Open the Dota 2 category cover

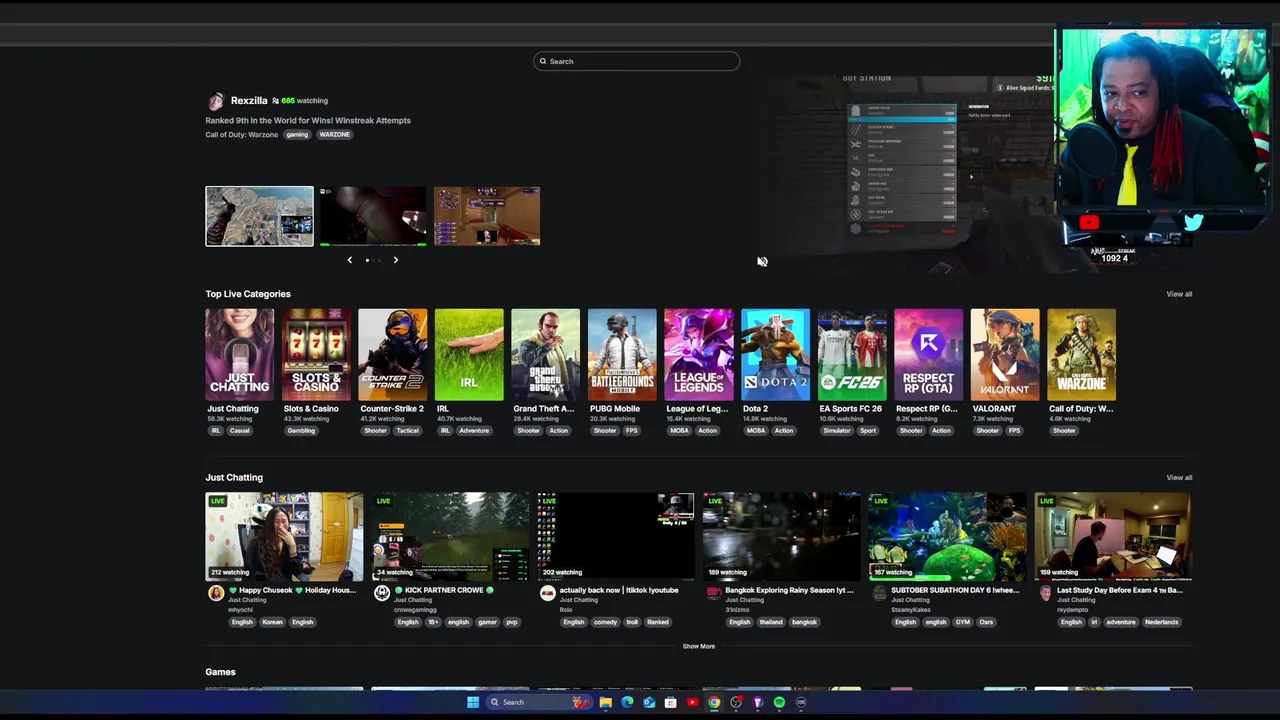click(775, 355)
